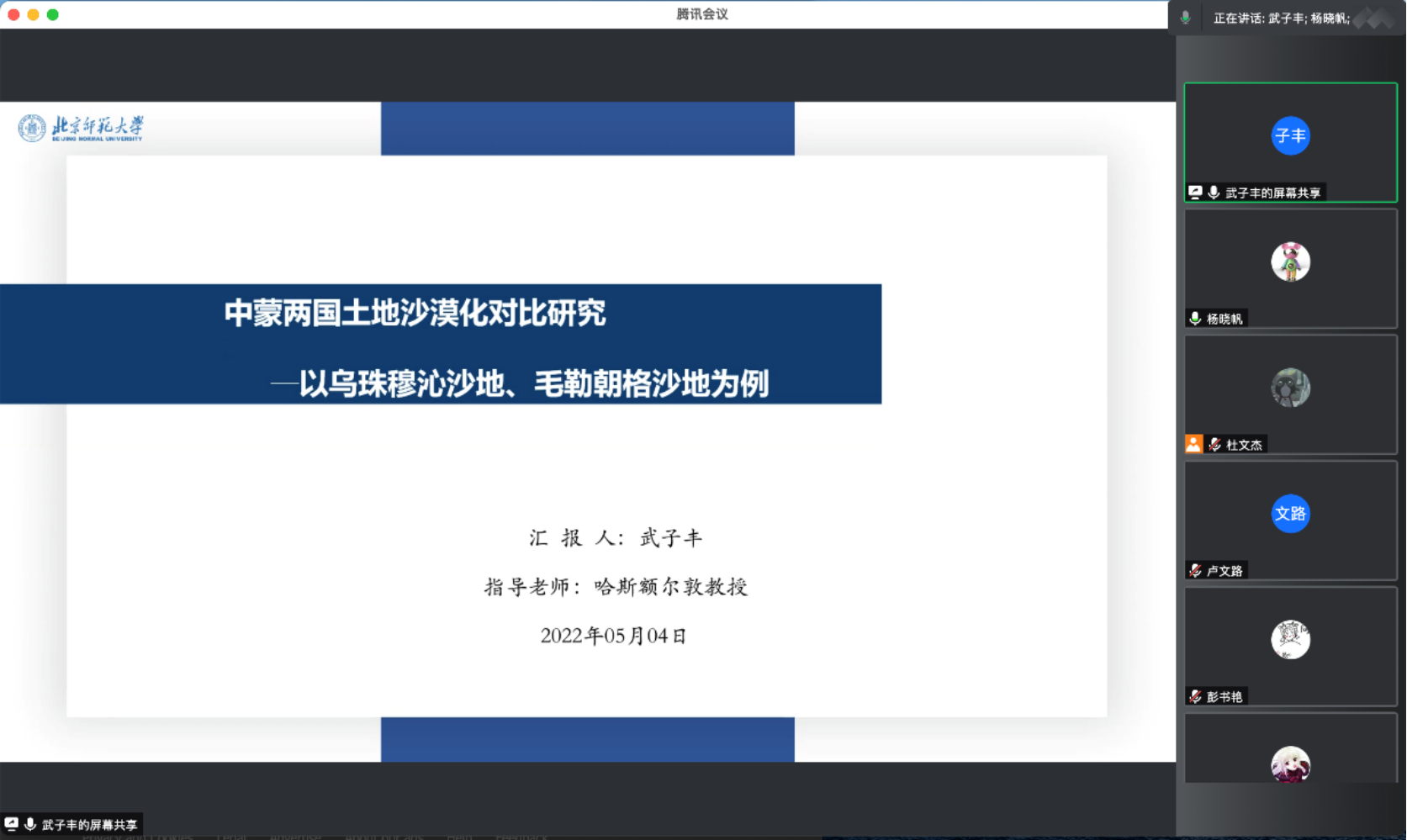This screenshot has height=840, width=1407.
Task: Click the mic icon on 武子丰's tile label
Action: click(x=1213, y=193)
